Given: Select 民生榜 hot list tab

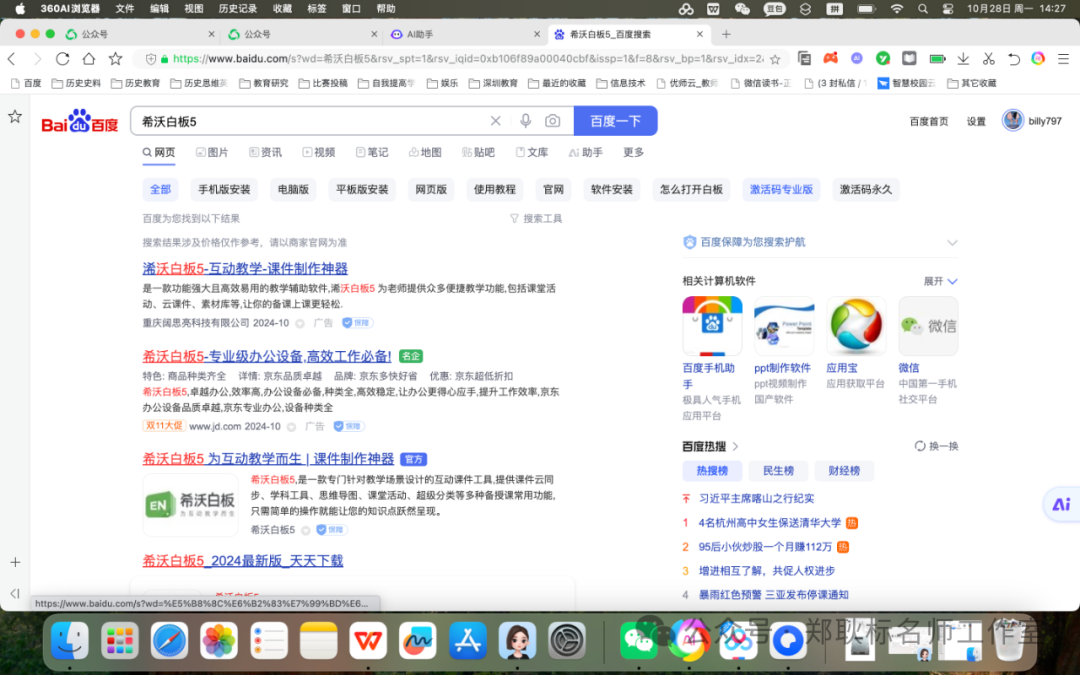Looking at the screenshot, I should 778,470.
